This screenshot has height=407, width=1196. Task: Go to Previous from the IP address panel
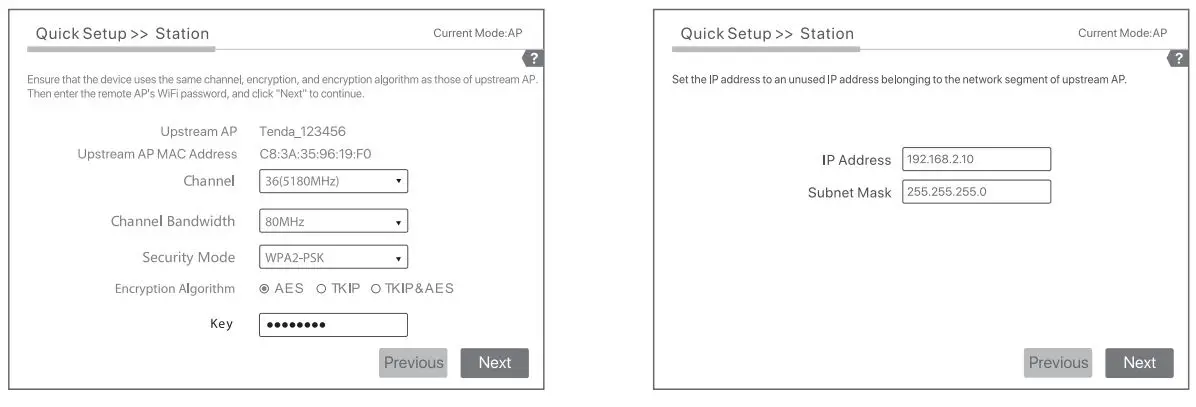(x=1058, y=363)
